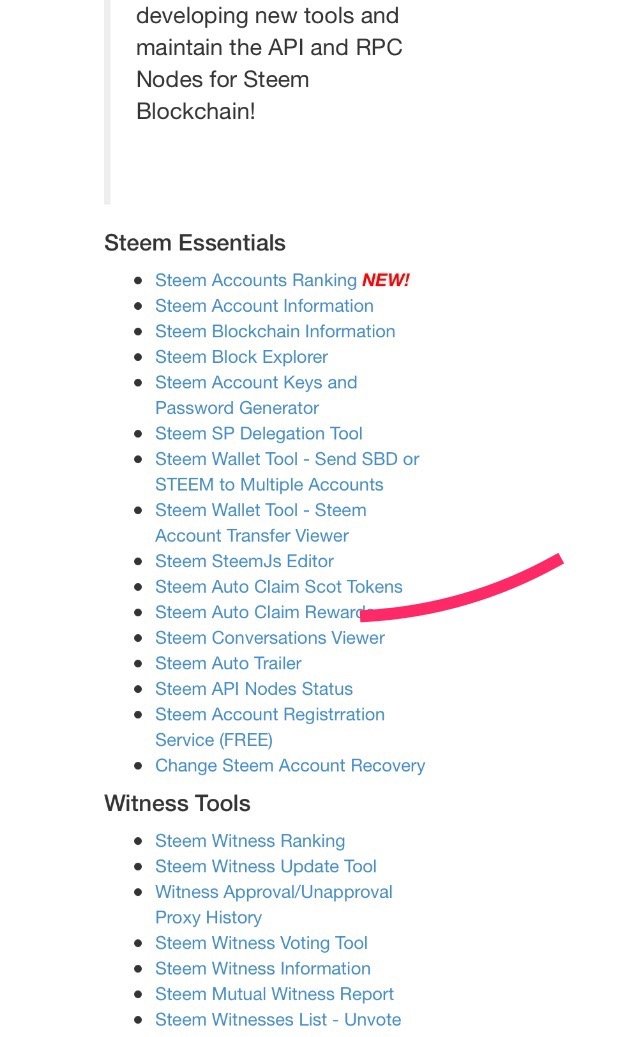Screen dimensions: 640x1037
Task: View the Steem Conversations Viewer
Action: point(269,638)
